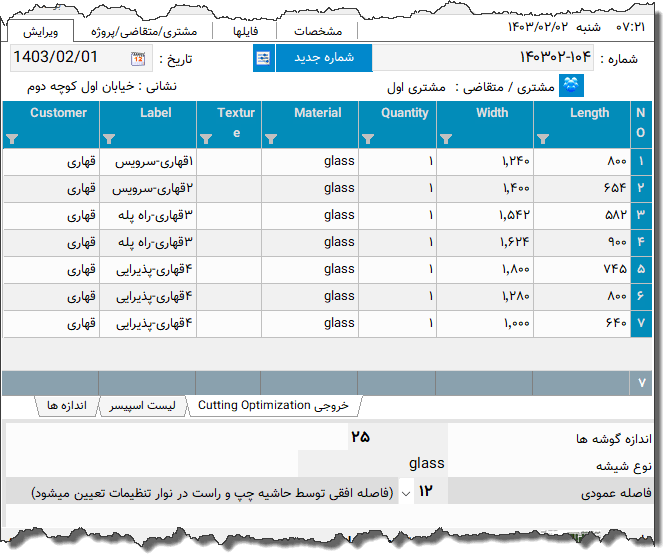
Task: Click the Width column filter icon
Action: [446, 138]
